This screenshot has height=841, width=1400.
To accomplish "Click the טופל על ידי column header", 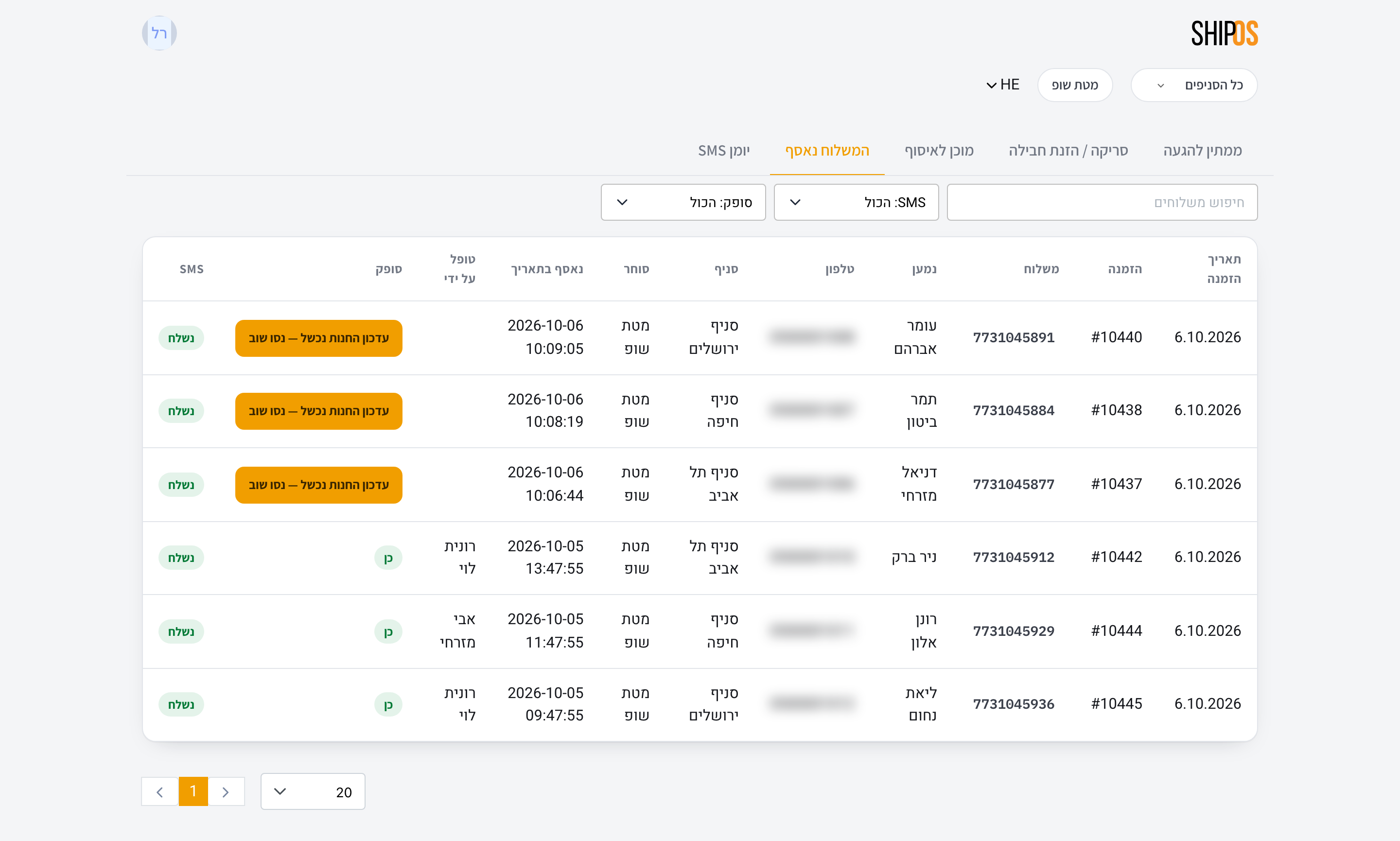I will click(x=459, y=269).
